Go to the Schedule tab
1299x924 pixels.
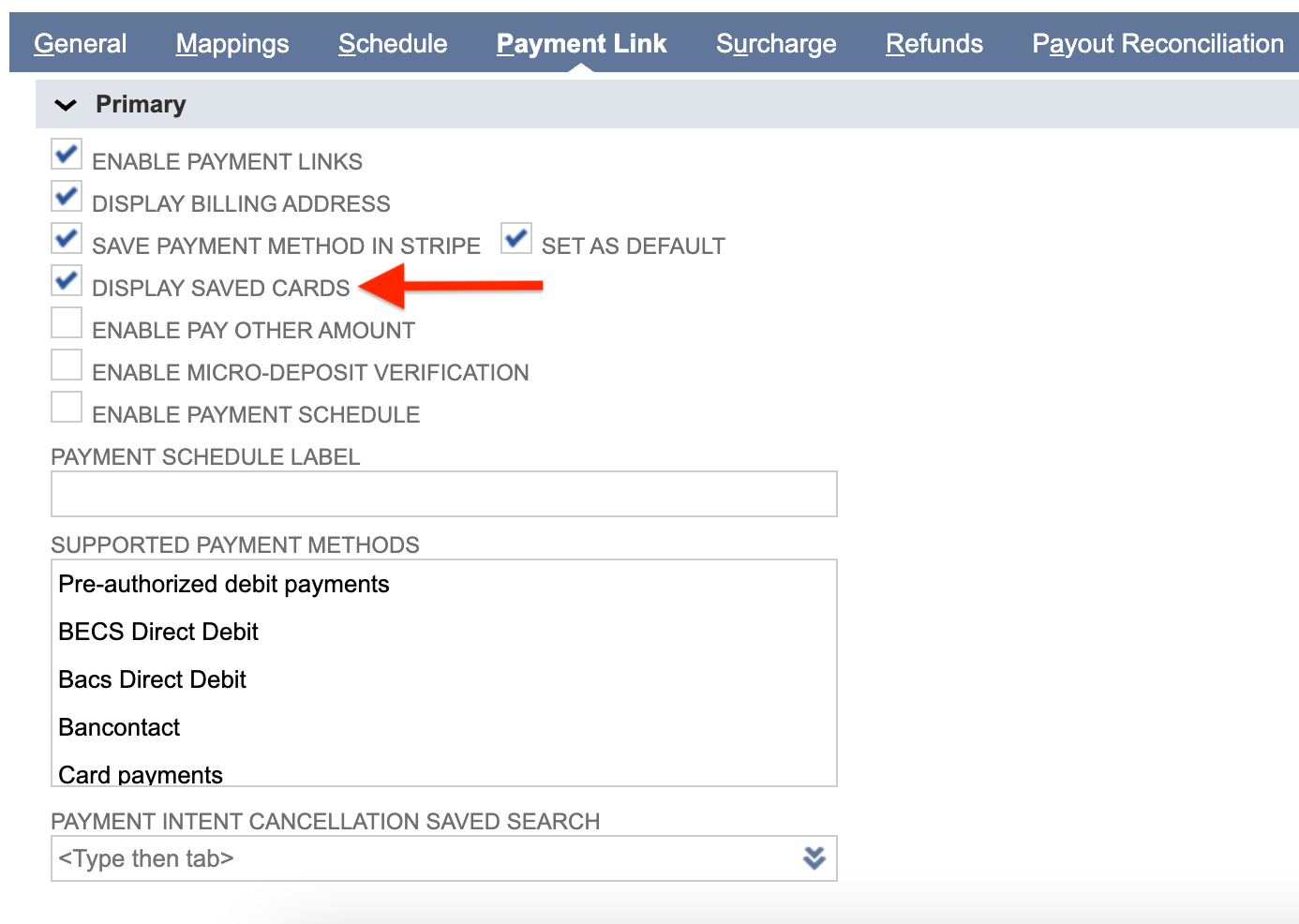[393, 44]
